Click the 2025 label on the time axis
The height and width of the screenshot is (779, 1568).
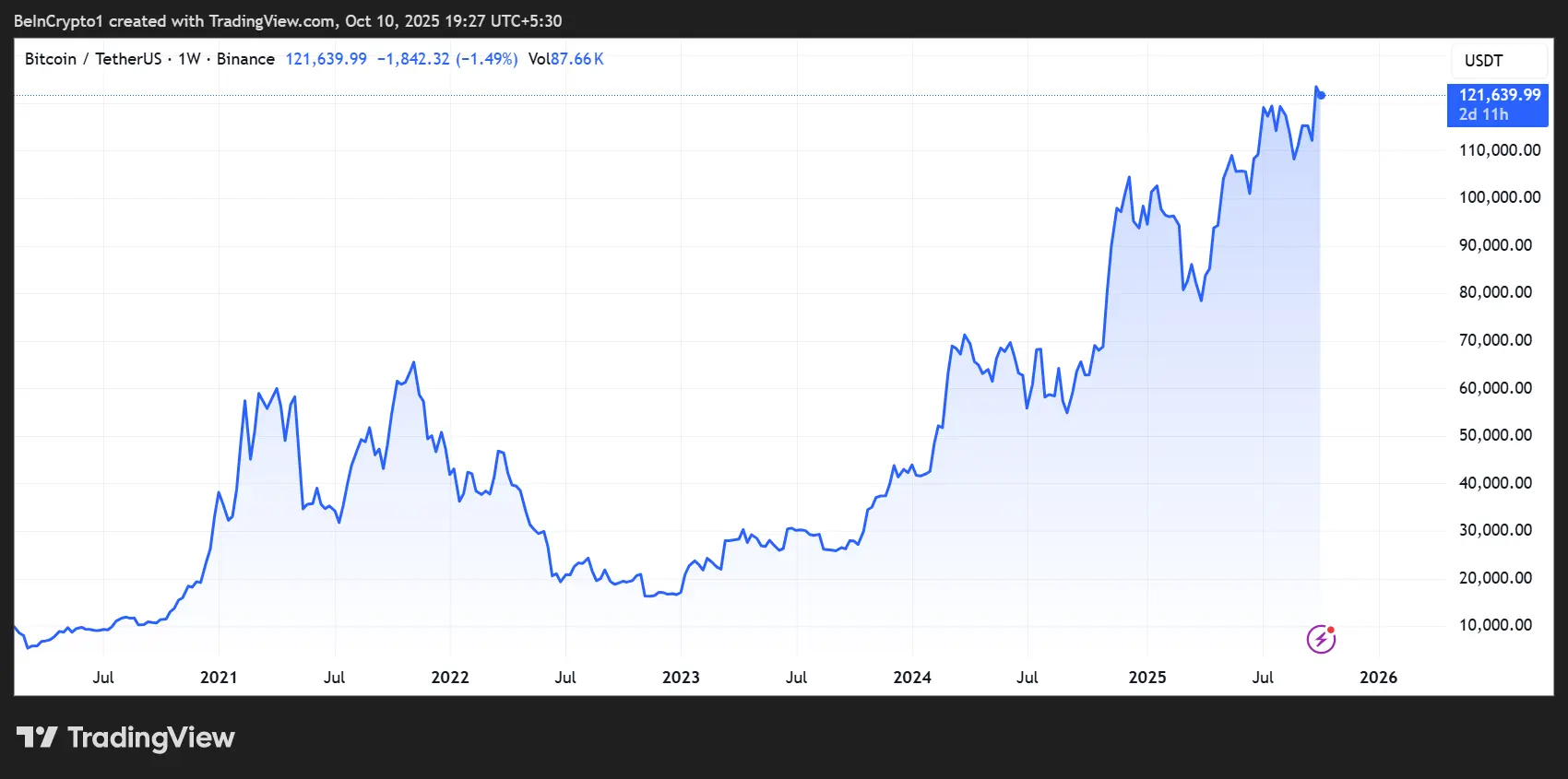(x=1147, y=678)
